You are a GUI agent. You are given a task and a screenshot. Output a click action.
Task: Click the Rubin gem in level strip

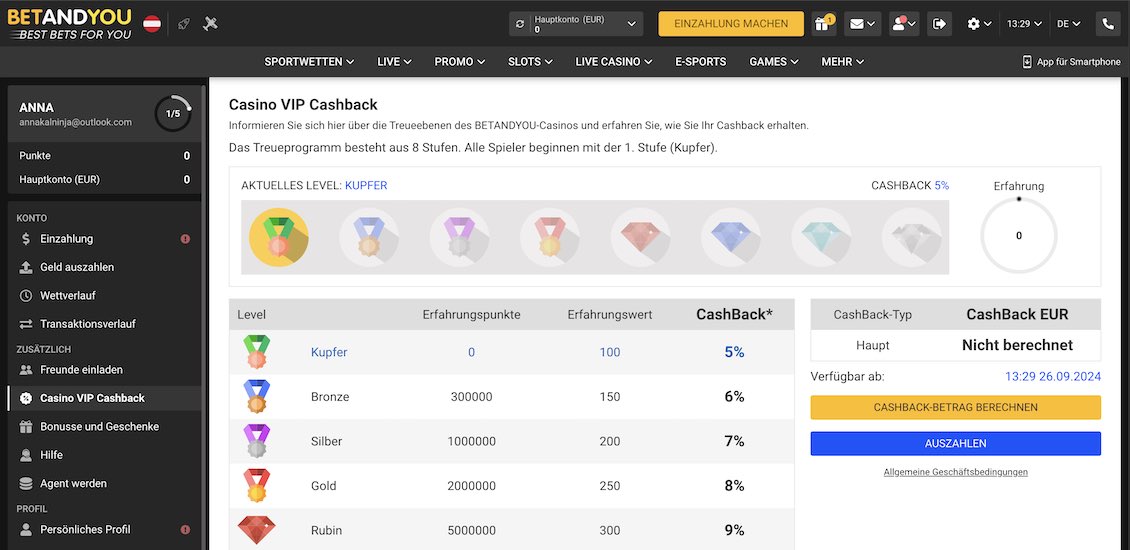coord(640,237)
